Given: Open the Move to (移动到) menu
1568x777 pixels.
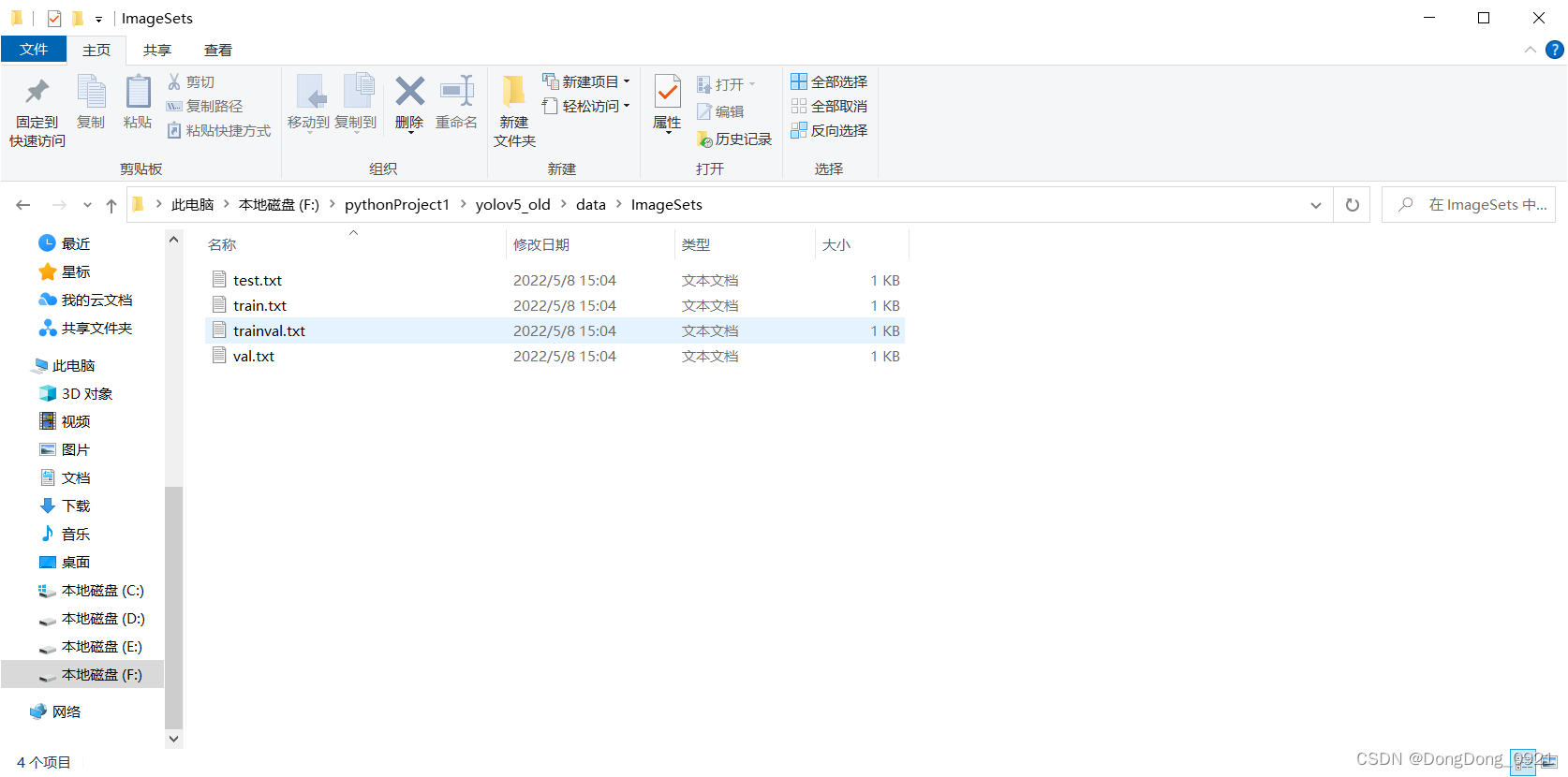Looking at the screenshot, I should click(x=308, y=103).
